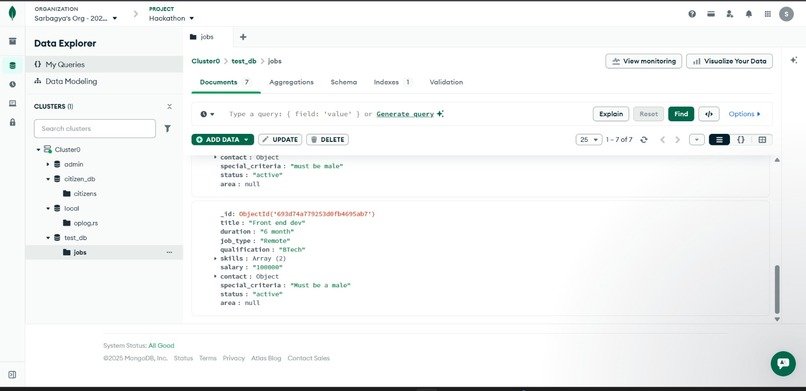Click the Cluster0 breadcrumb link
The width and height of the screenshot is (806, 391).
click(x=206, y=61)
